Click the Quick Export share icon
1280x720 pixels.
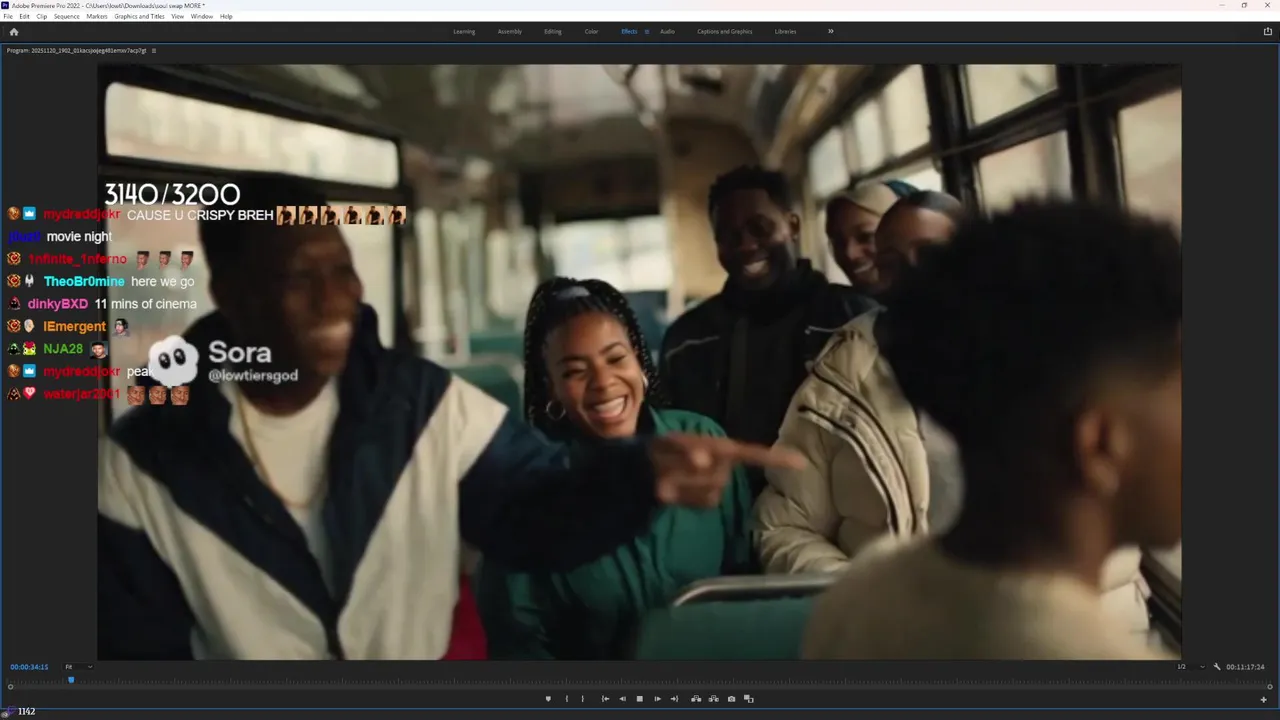click(x=1268, y=31)
